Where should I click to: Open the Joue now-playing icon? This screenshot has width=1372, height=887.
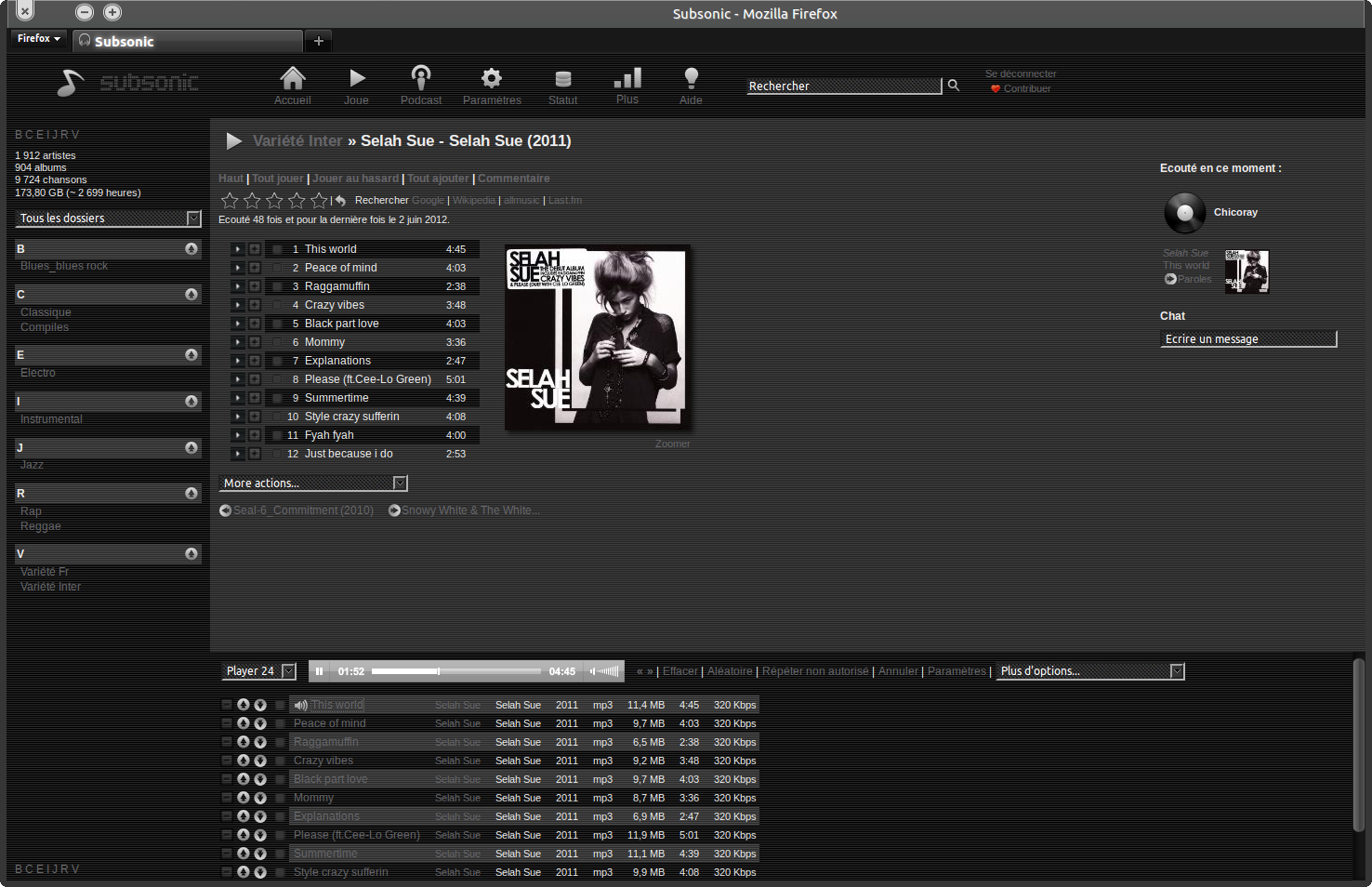pyautogui.click(x=357, y=78)
